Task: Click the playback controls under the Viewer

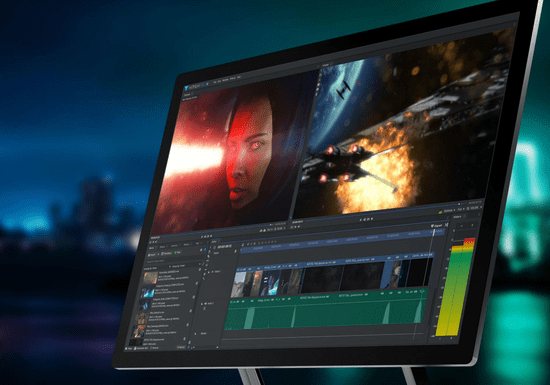Action: point(366,219)
